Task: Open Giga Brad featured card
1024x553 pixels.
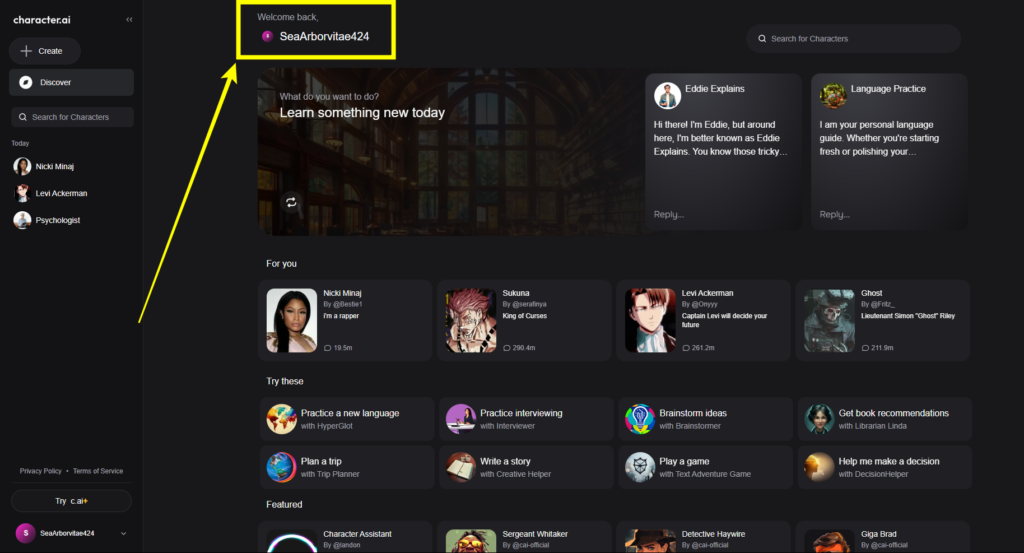Action: tap(883, 537)
